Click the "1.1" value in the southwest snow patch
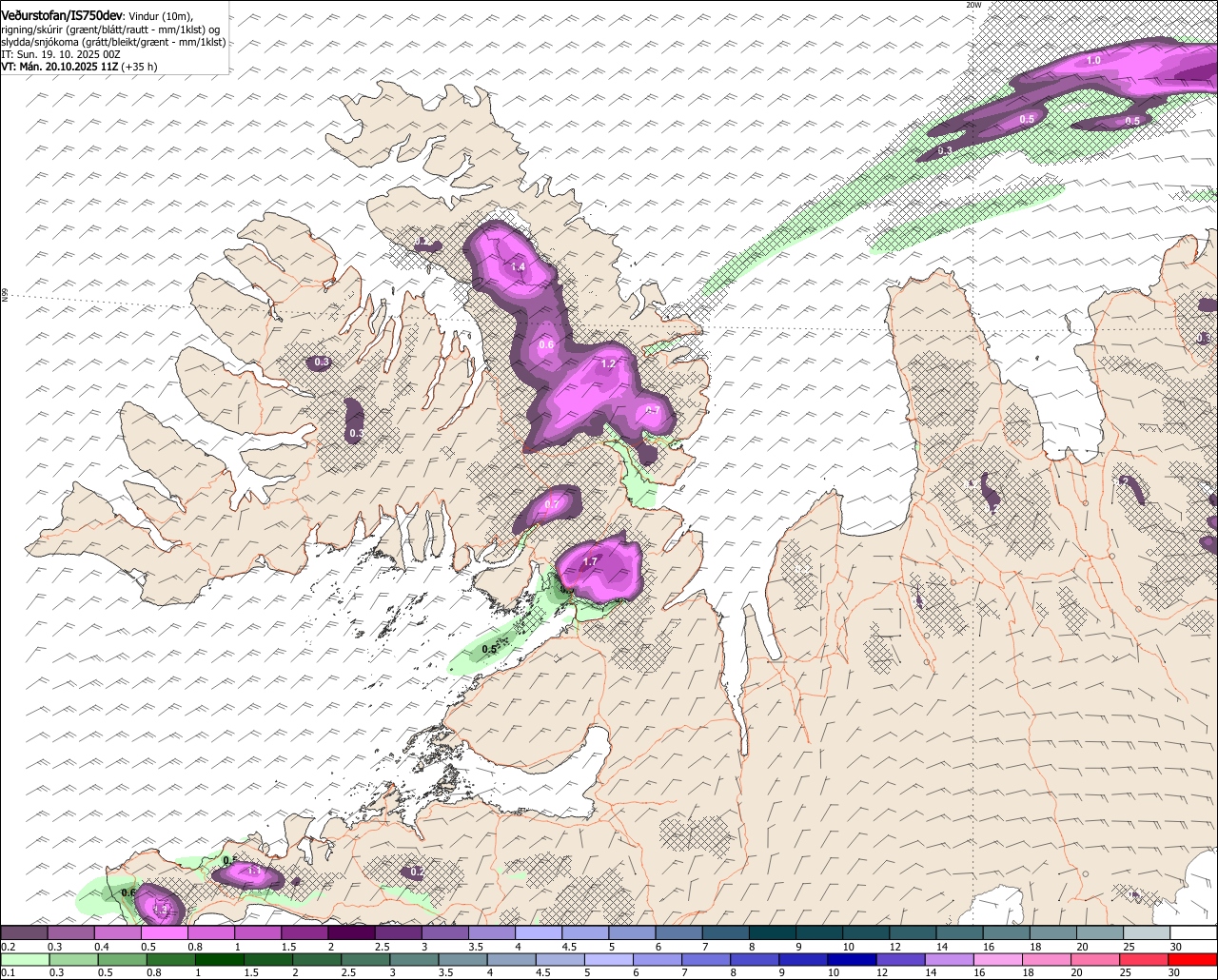Viewport: 1218px width, 980px height. click(254, 871)
